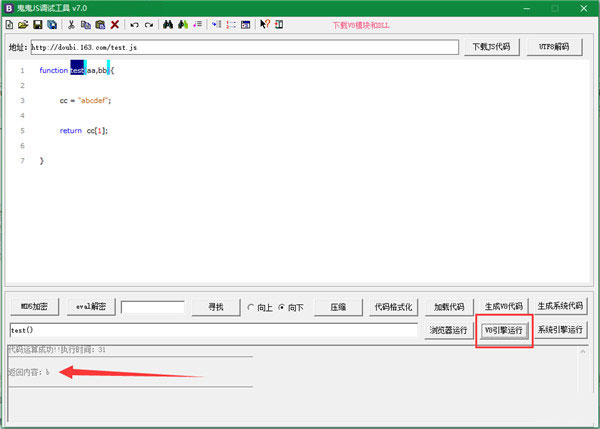Image resolution: width=600 pixels, height=429 pixels.
Task: Click the 代码格式化 button
Action: click(393, 307)
